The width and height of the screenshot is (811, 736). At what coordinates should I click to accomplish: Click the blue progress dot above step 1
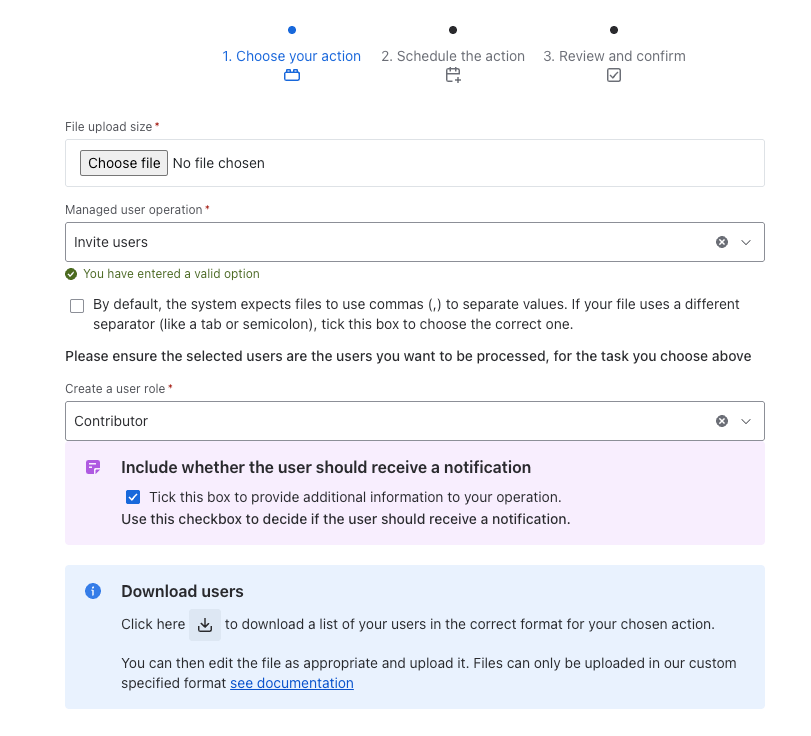tap(291, 30)
